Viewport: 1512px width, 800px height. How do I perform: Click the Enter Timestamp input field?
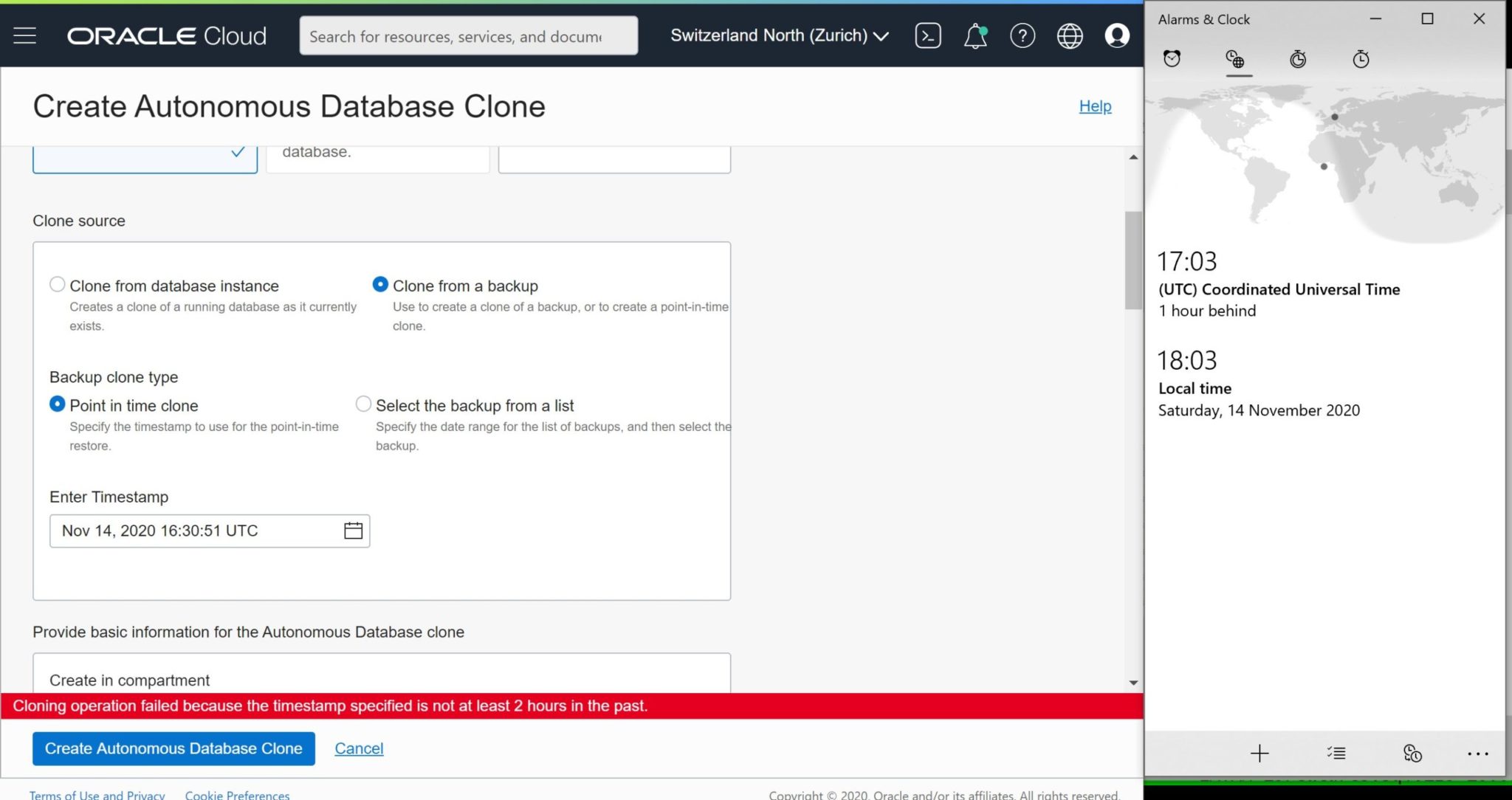click(210, 531)
